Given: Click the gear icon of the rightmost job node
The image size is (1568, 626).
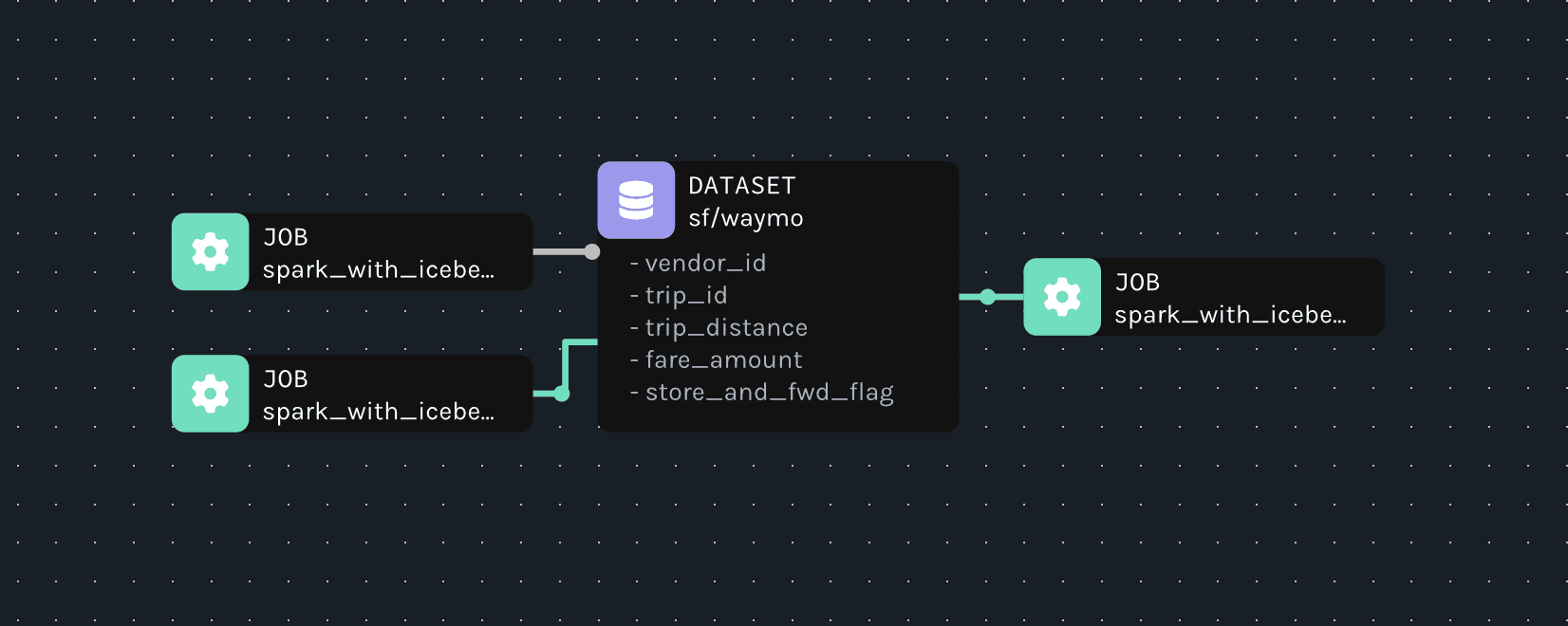Looking at the screenshot, I should (1062, 297).
